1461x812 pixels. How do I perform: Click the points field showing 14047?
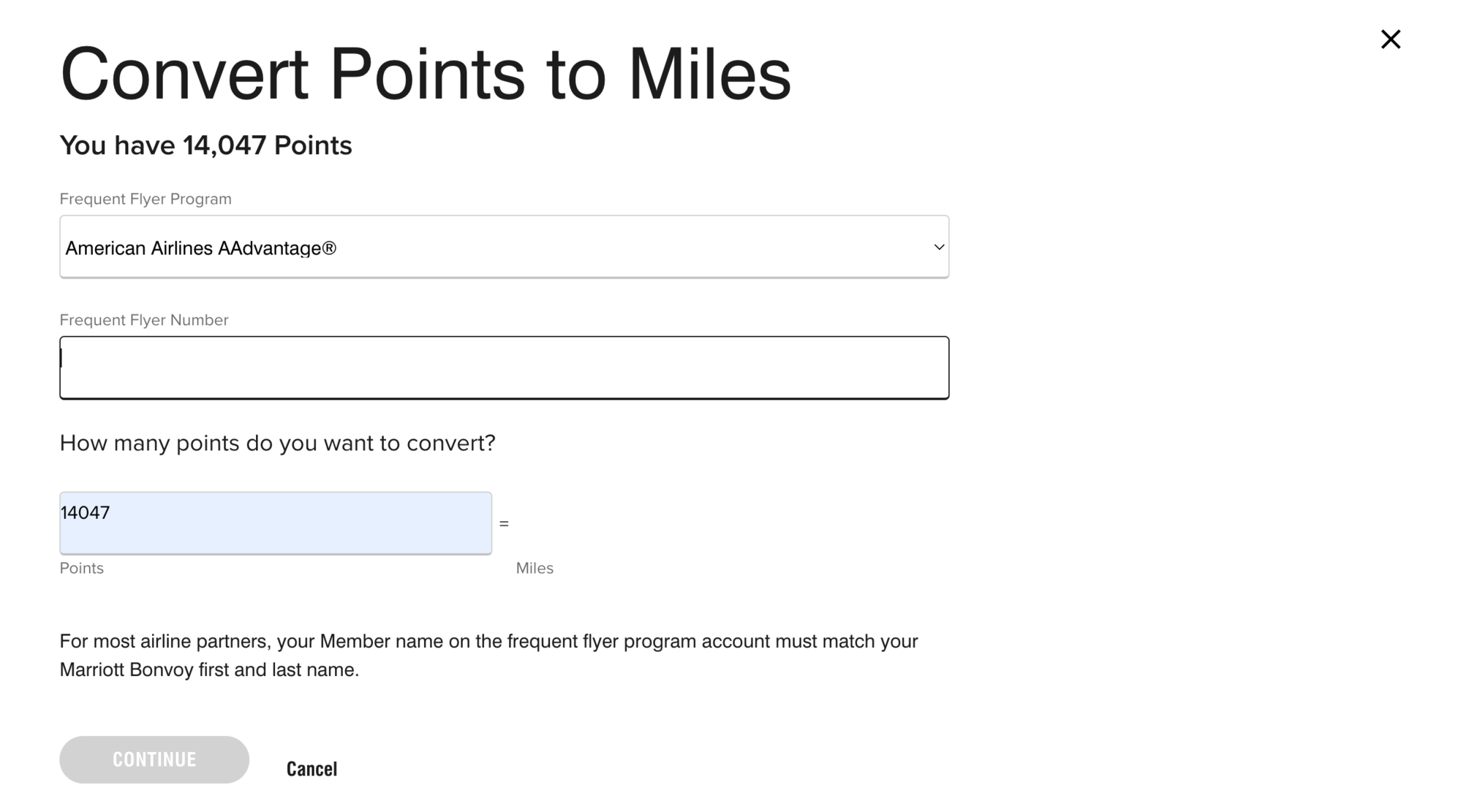tap(275, 523)
